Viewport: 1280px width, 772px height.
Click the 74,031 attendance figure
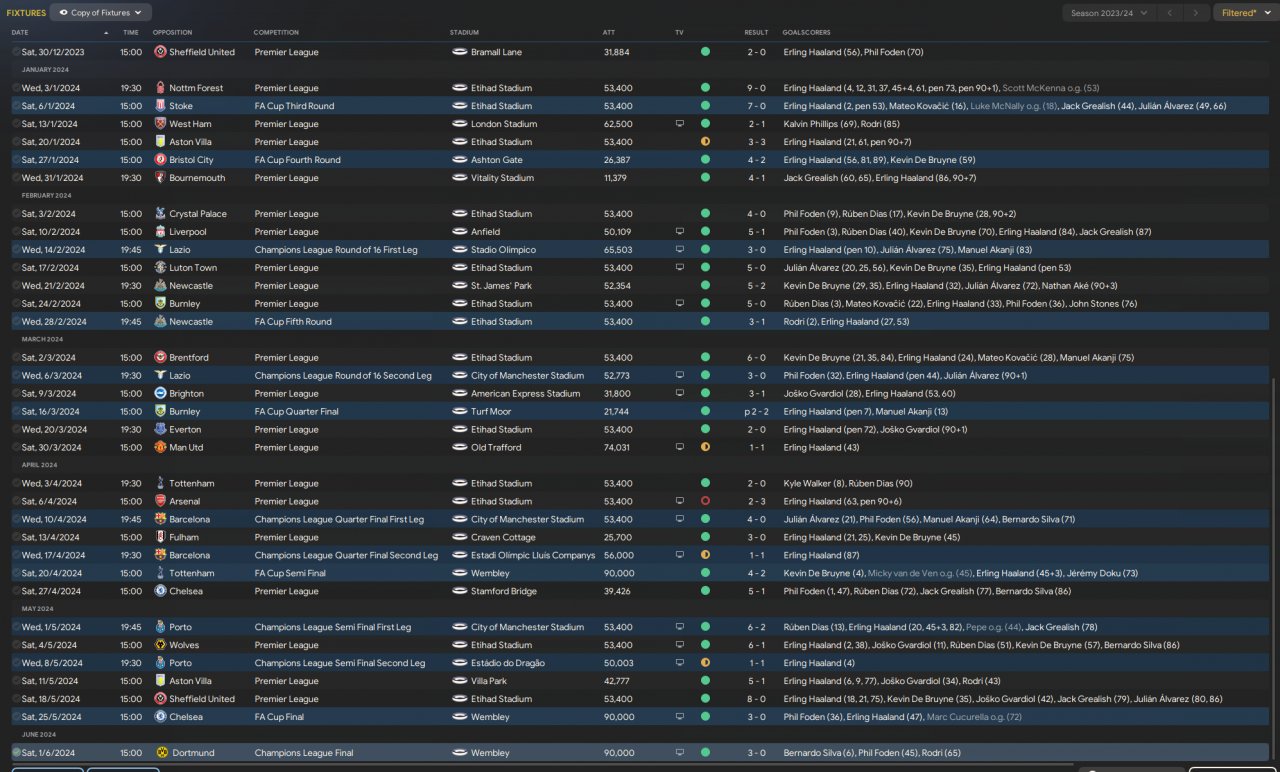pos(617,448)
